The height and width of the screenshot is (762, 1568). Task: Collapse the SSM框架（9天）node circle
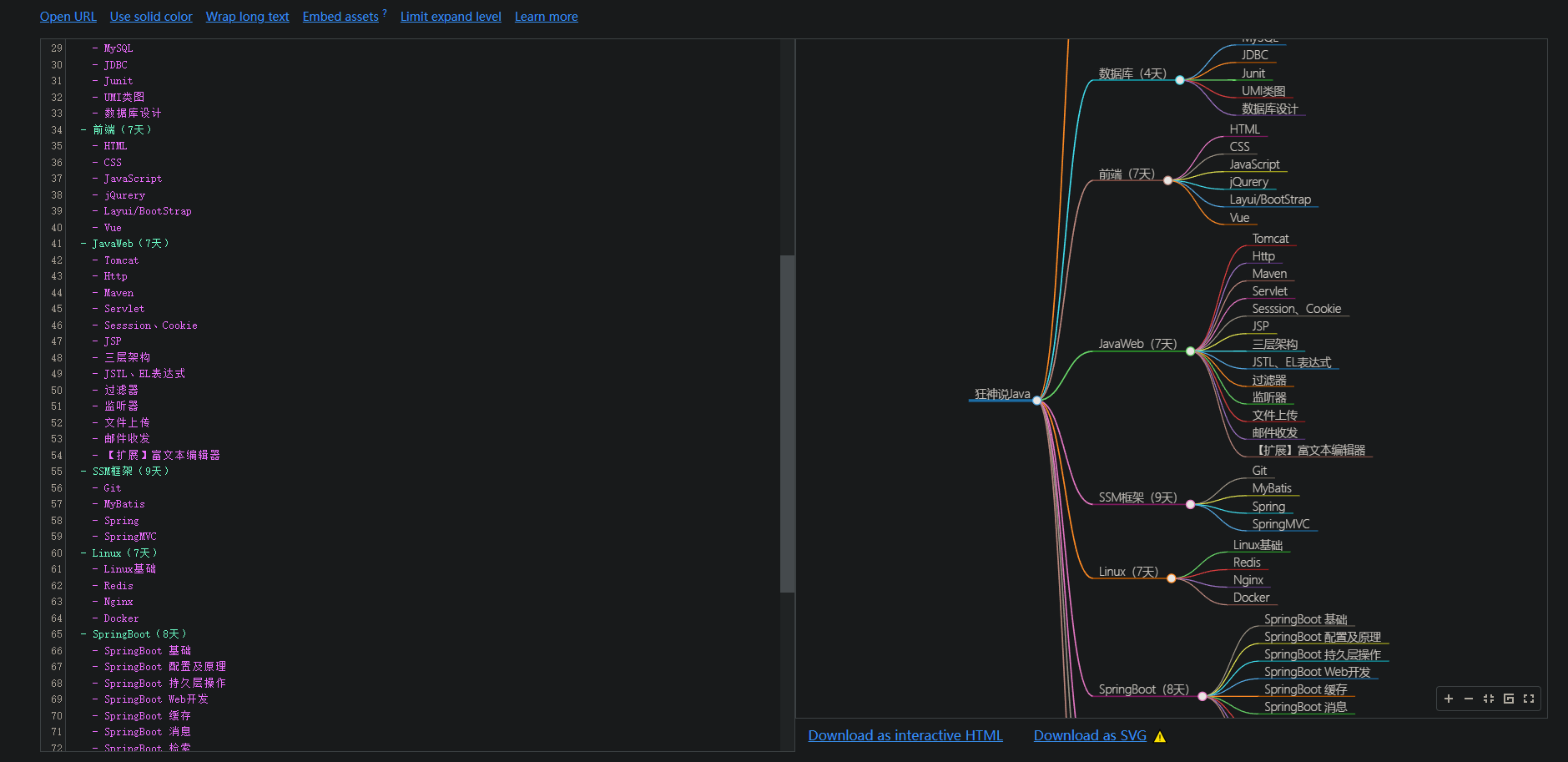1191,504
